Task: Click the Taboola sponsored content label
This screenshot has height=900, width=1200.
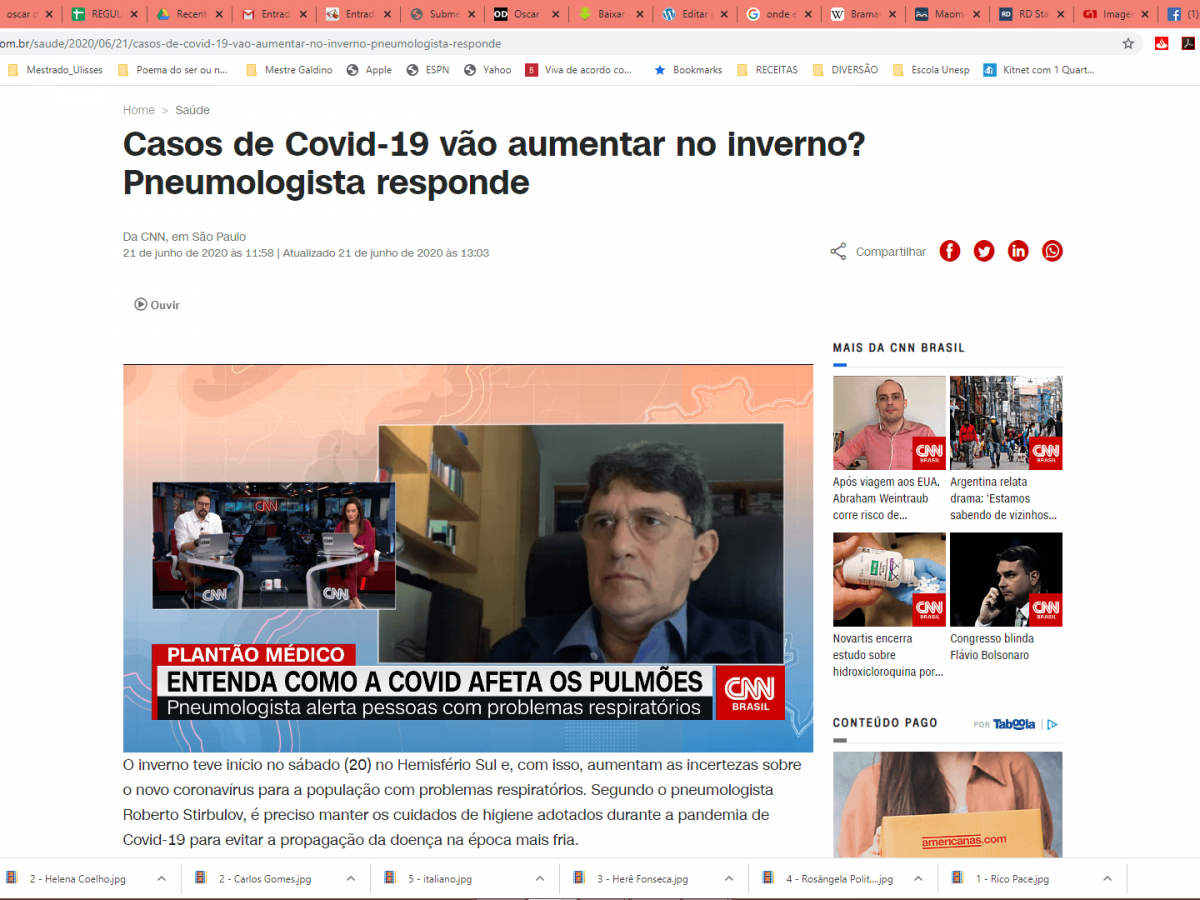Action: (x=1016, y=724)
